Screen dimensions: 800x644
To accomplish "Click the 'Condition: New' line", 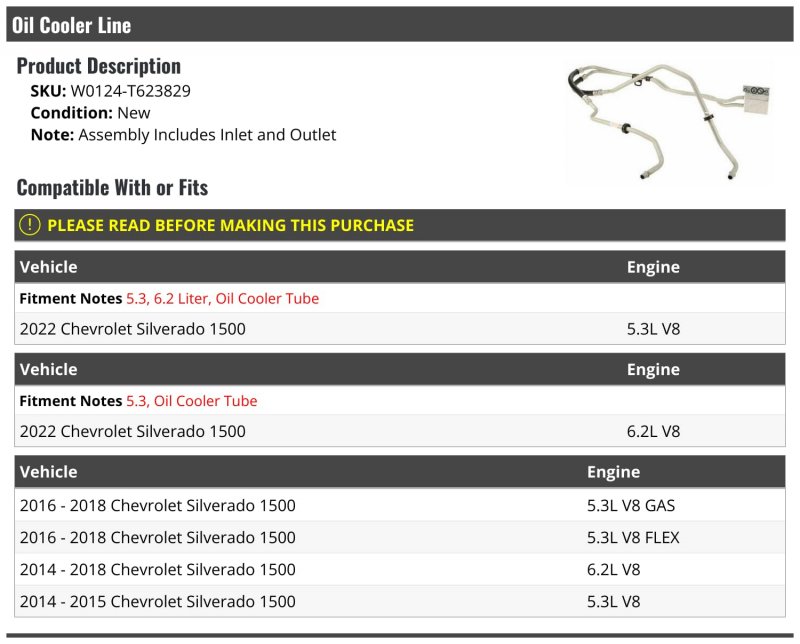I will tap(90, 113).
